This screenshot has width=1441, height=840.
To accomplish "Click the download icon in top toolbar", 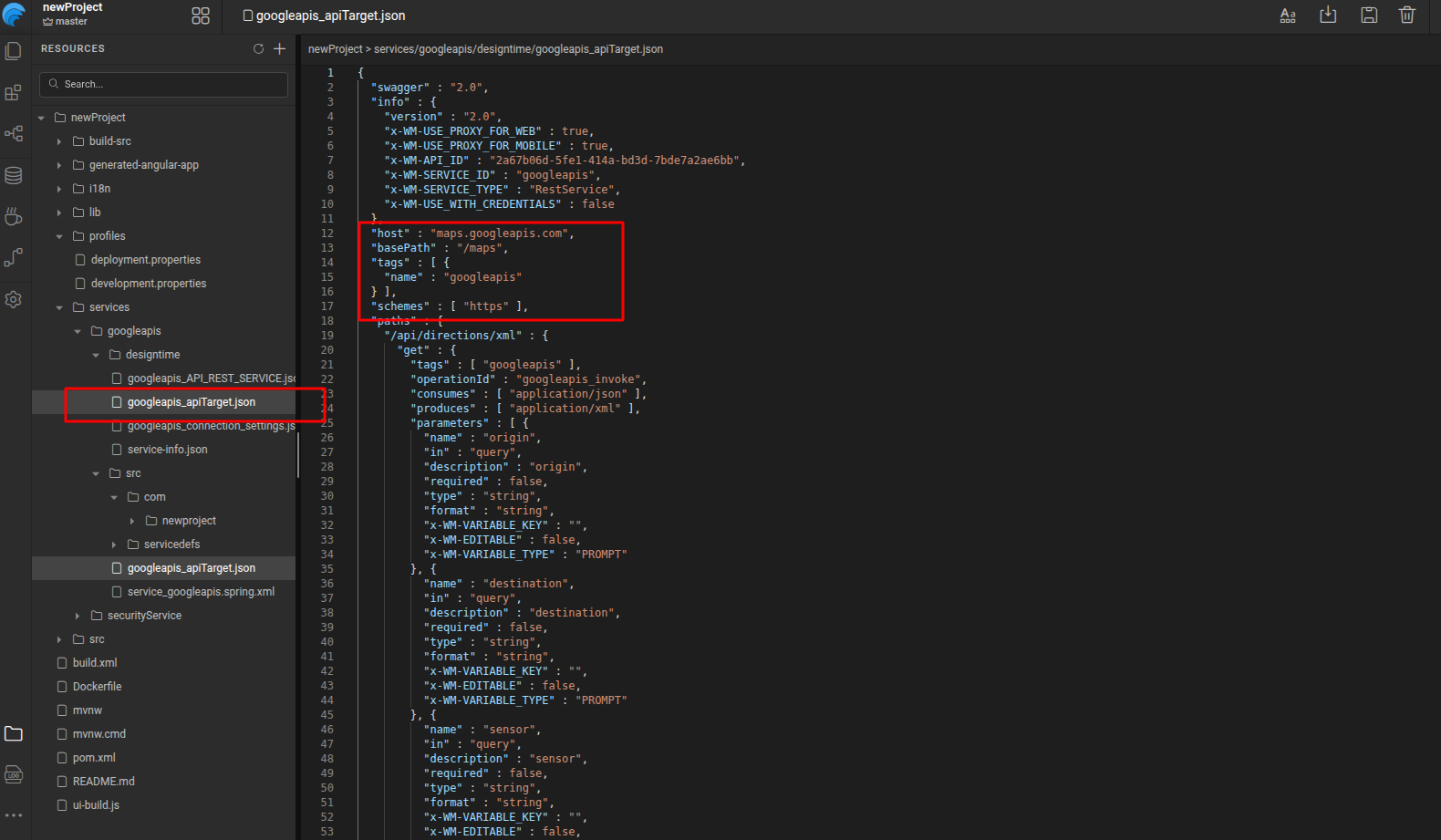I will tap(1328, 15).
